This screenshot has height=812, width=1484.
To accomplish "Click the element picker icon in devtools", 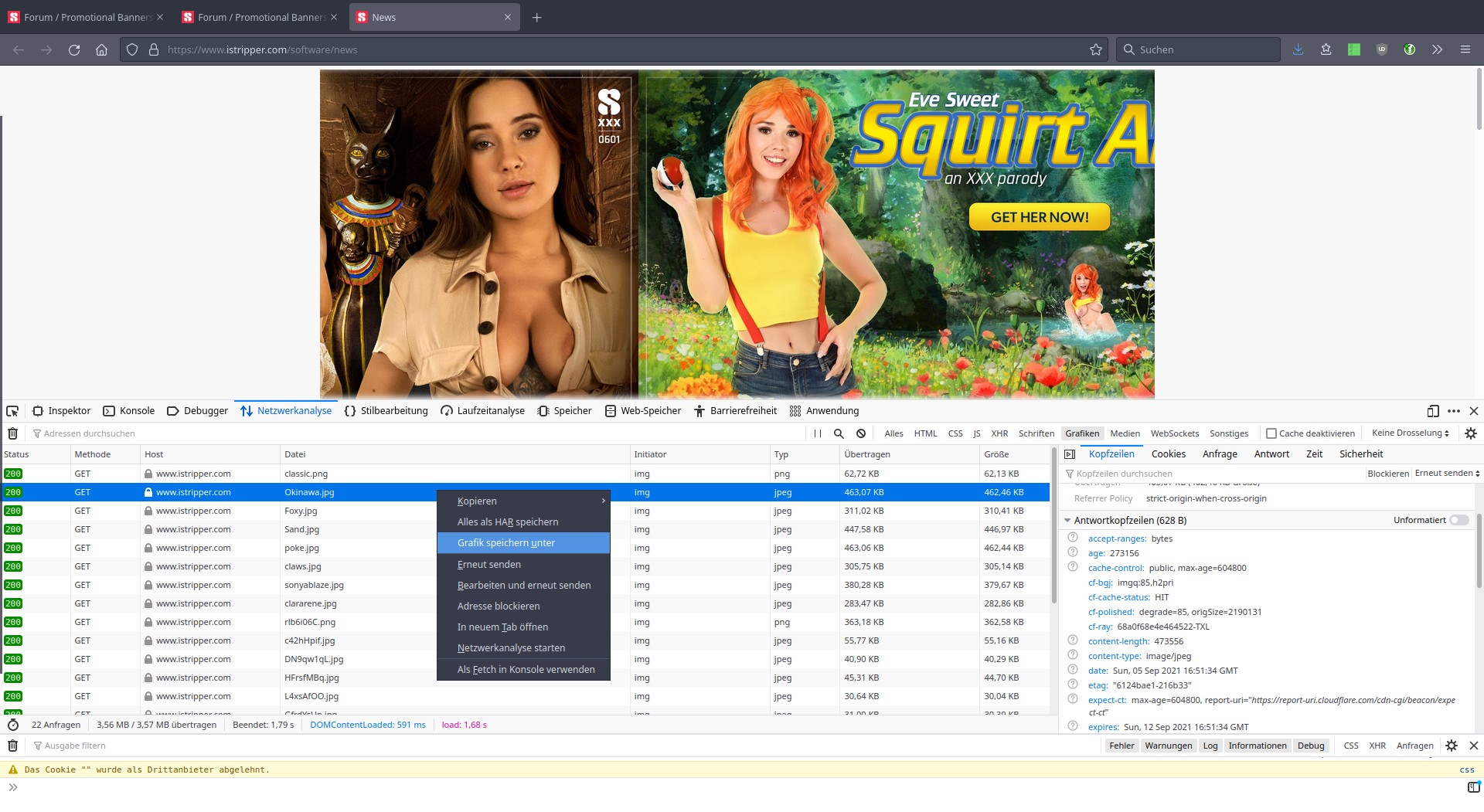I will click(12, 411).
